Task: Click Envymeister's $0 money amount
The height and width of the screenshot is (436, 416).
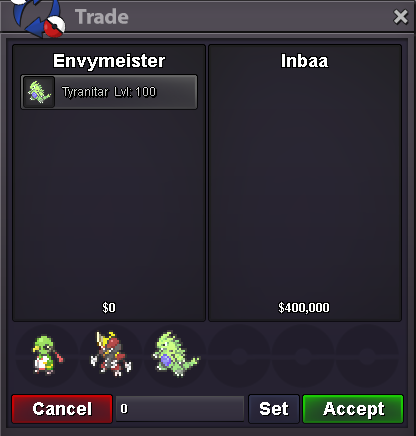Action: coord(109,307)
